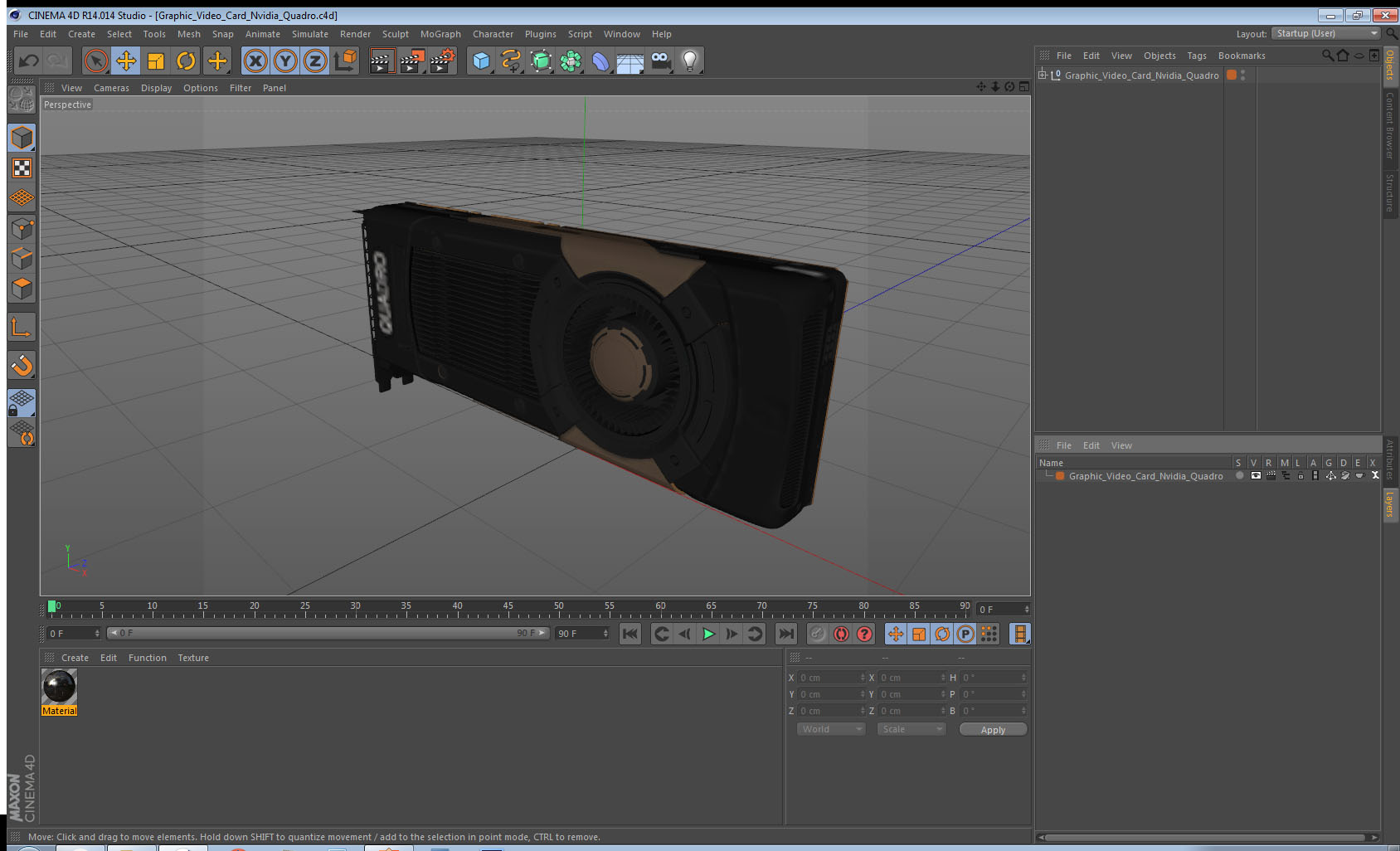This screenshot has width=1400, height=851.
Task: Switch to the Structure side tab
Action: [x=1389, y=192]
